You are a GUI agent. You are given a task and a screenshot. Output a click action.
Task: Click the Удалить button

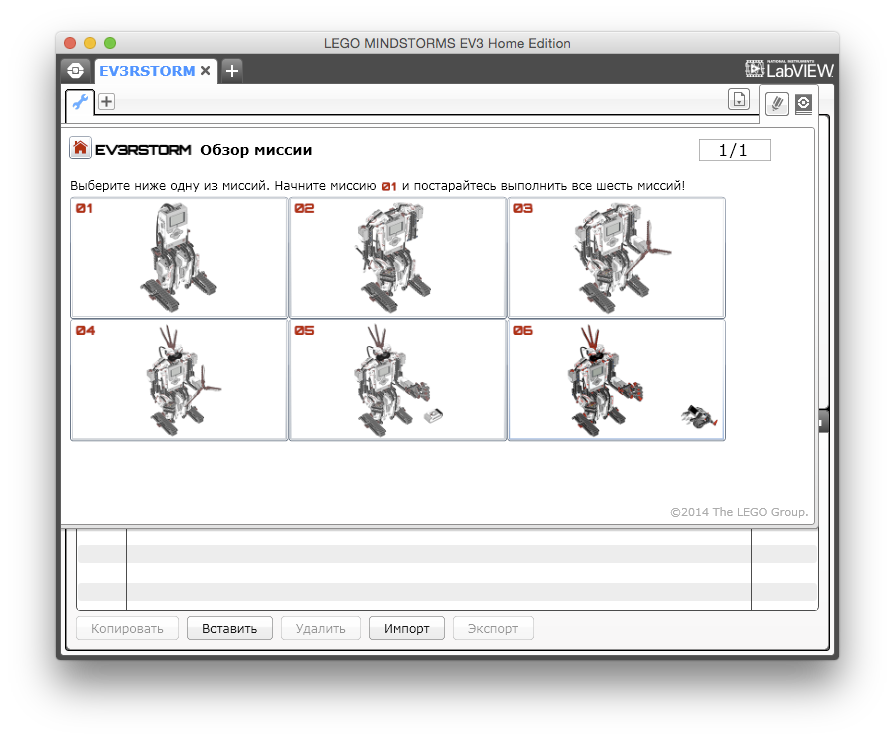pos(320,629)
